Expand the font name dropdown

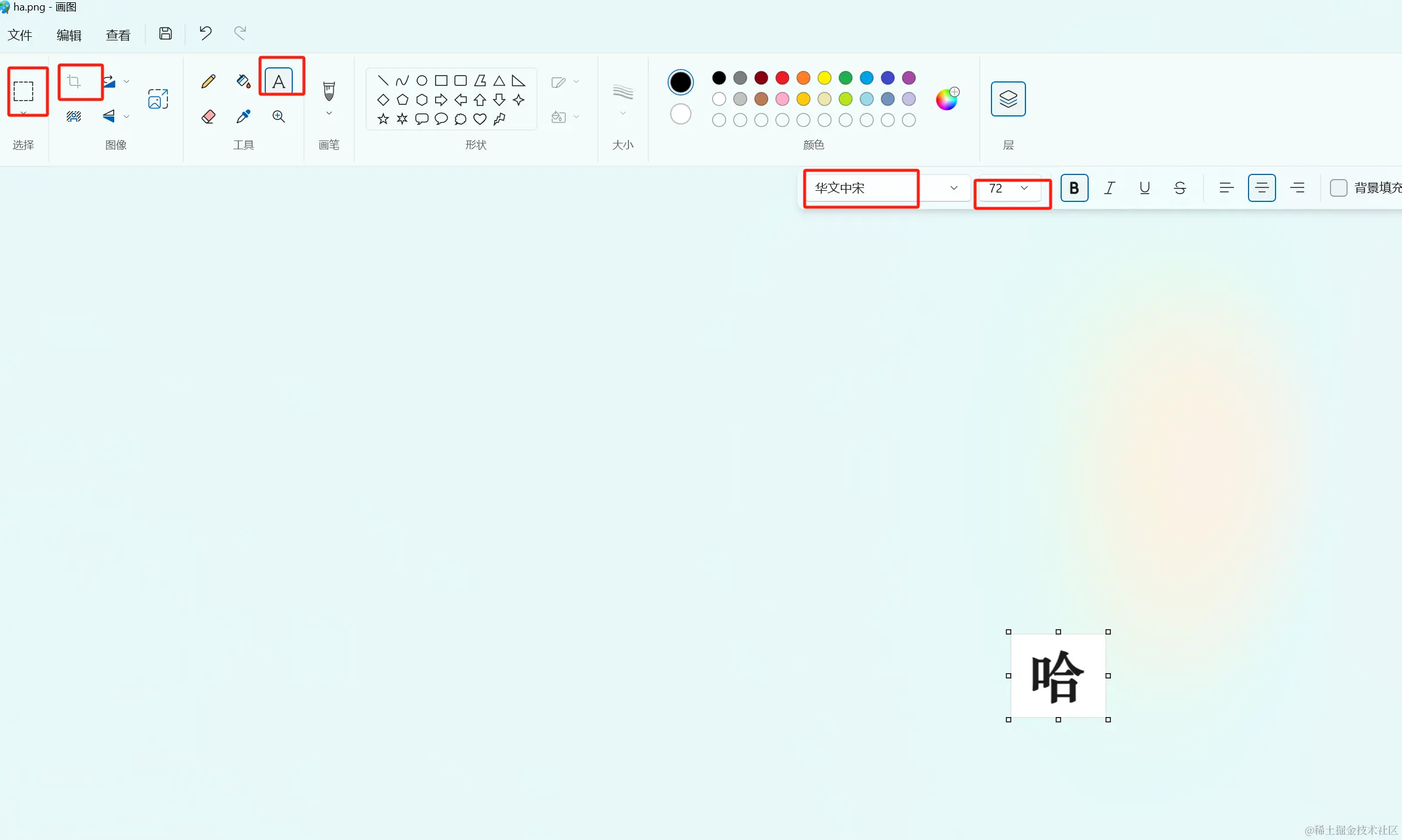click(953, 188)
